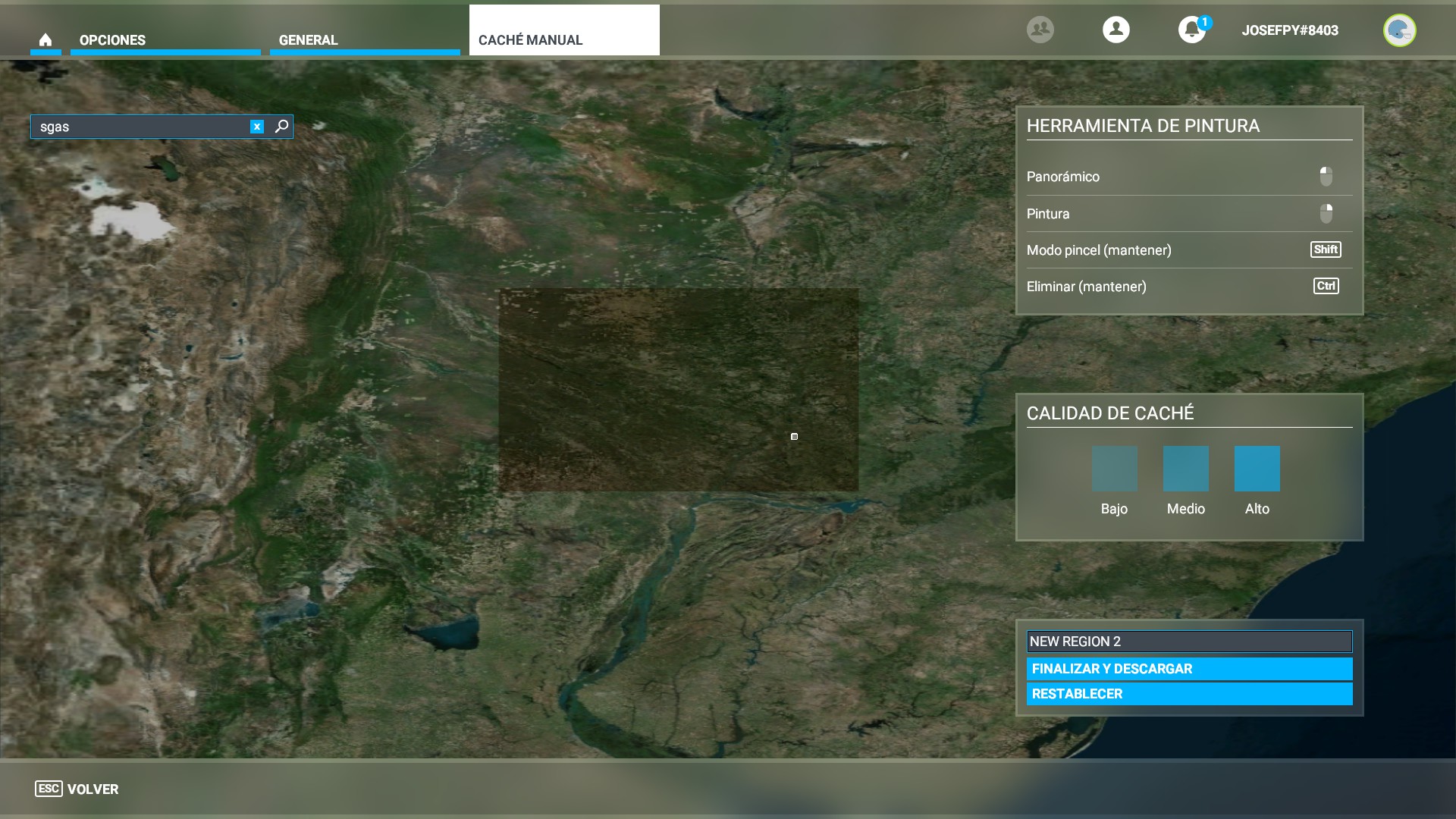Select Medio cache quality swatch
The height and width of the screenshot is (819, 1456).
1185,469
